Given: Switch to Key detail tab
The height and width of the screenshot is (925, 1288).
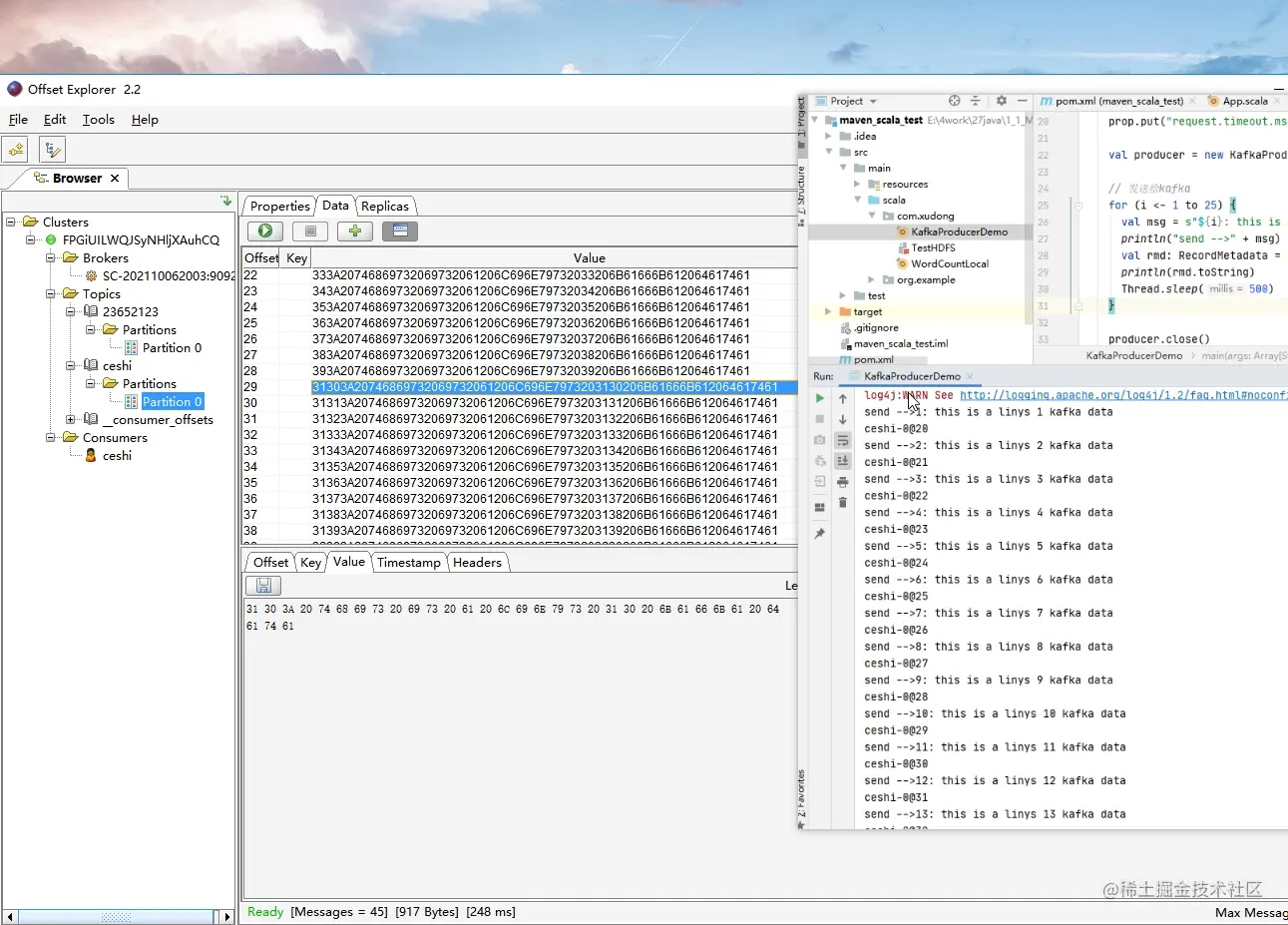Looking at the screenshot, I should pos(311,562).
